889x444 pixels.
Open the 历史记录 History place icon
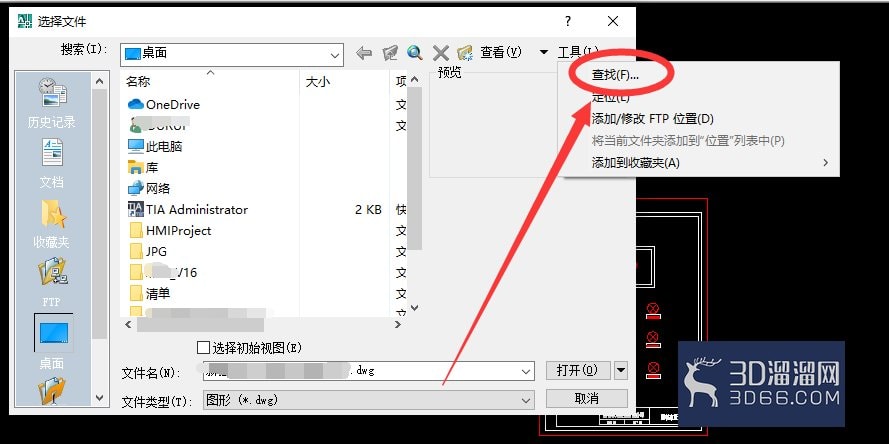tap(52, 94)
